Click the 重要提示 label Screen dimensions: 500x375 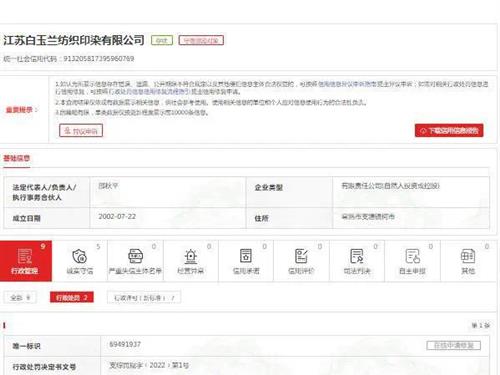click(21, 110)
